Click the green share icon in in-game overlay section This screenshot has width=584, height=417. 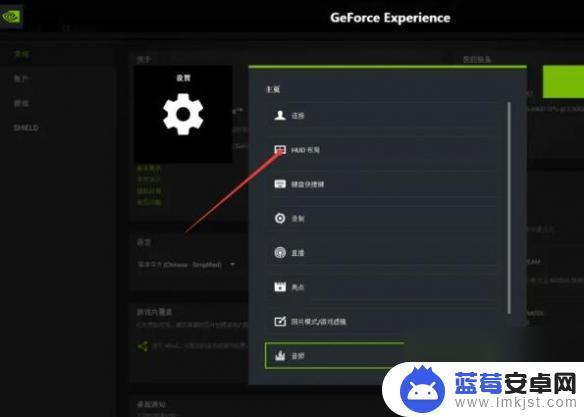(x=143, y=346)
